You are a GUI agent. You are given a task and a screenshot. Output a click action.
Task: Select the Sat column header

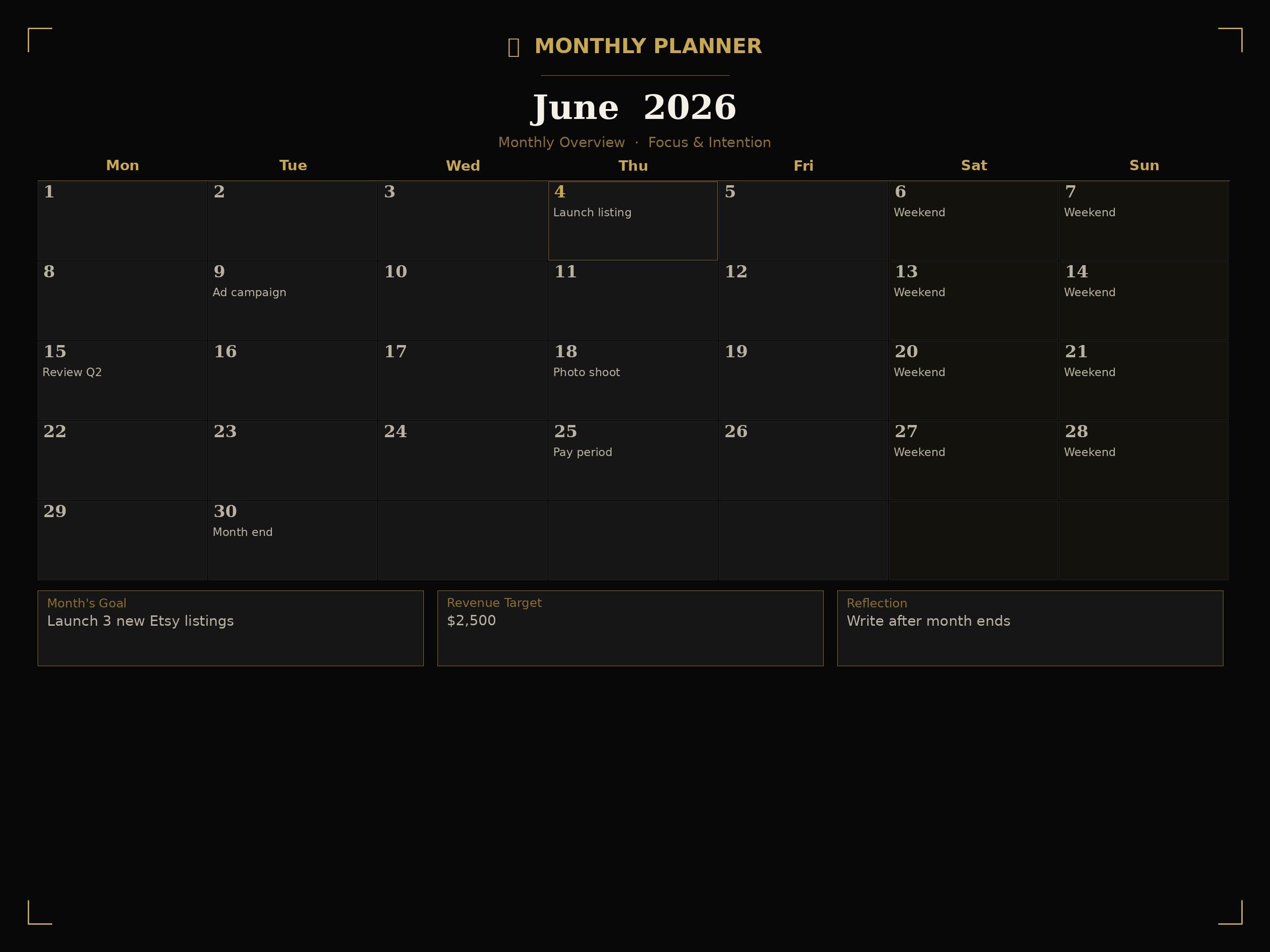click(x=974, y=166)
